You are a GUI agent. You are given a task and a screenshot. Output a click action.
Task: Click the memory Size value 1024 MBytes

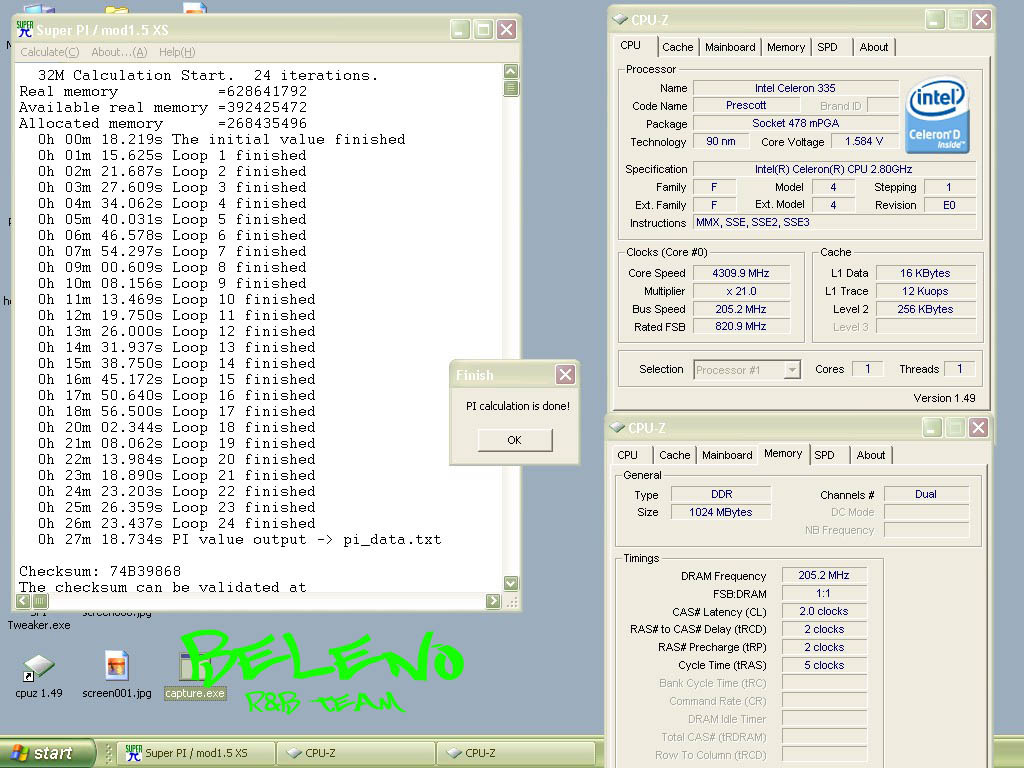pyautogui.click(x=721, y=512)
